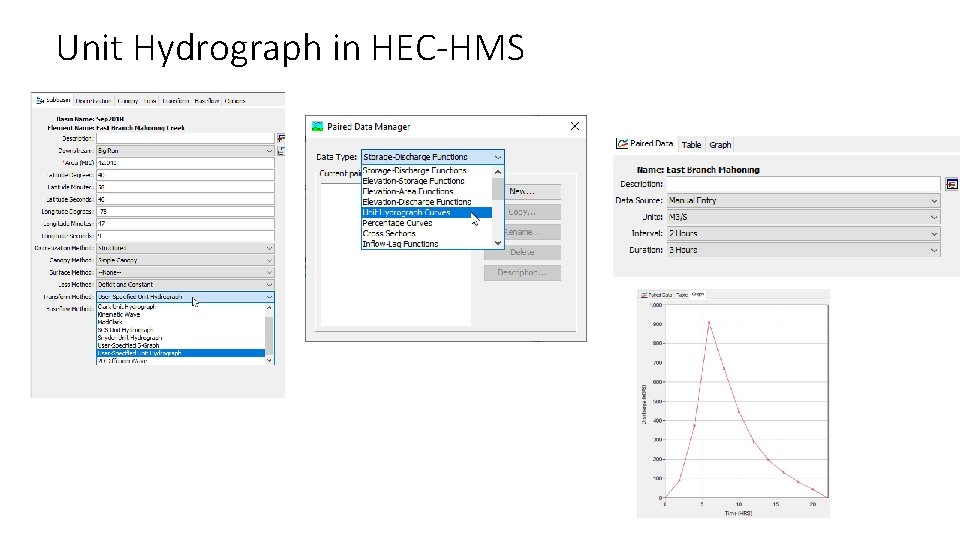Screen dimensions: 960x540
Task: Select highlighted User-Specified Unit Hydrograph option
Action: [181, 353]
